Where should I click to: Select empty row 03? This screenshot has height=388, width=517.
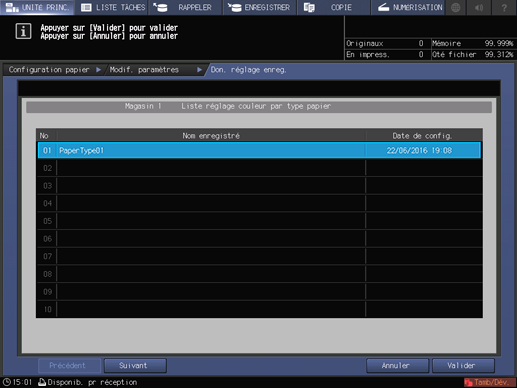(259, 186)
